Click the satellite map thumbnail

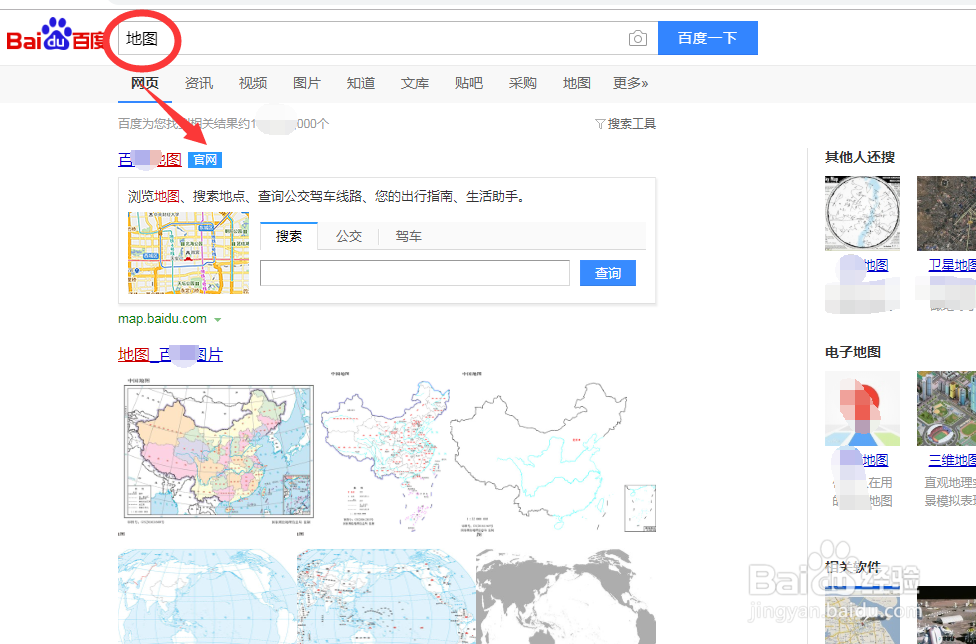(x=946, y=213)
